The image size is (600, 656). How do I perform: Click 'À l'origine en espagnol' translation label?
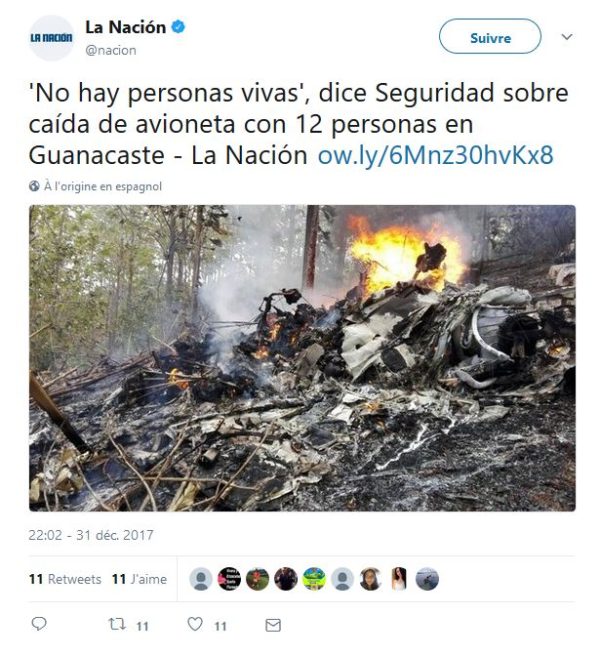pos(103,187)
